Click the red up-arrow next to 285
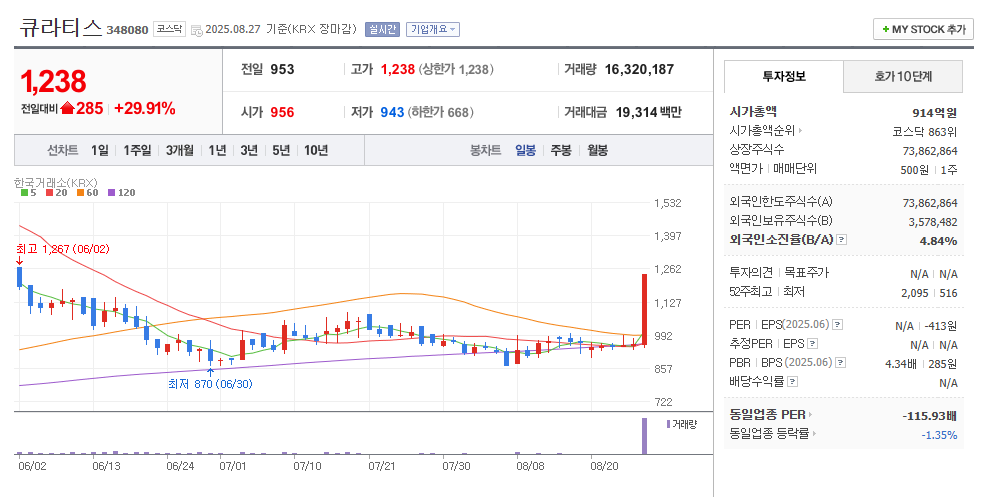 point(68,108)
